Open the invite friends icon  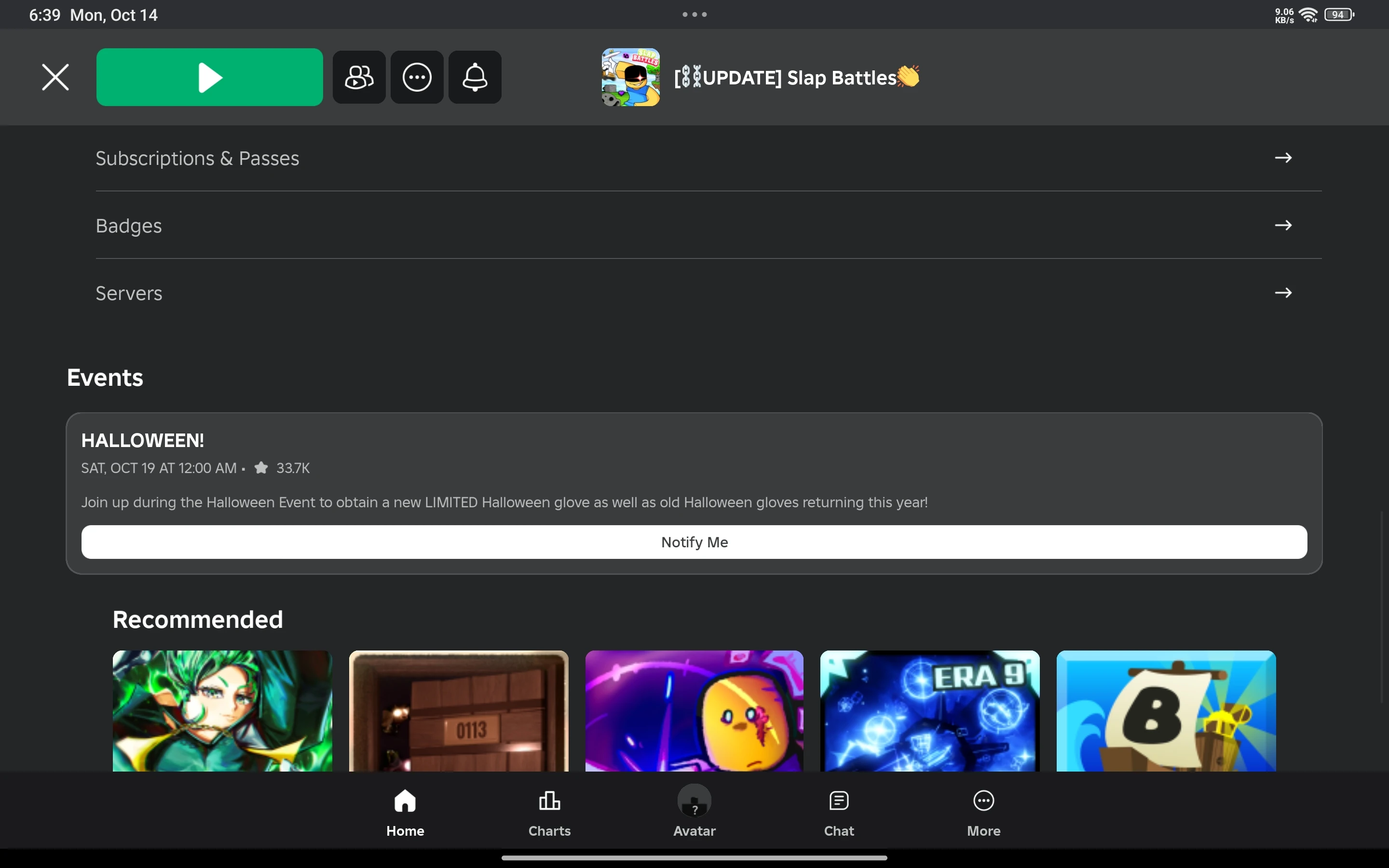click(359, 77)
